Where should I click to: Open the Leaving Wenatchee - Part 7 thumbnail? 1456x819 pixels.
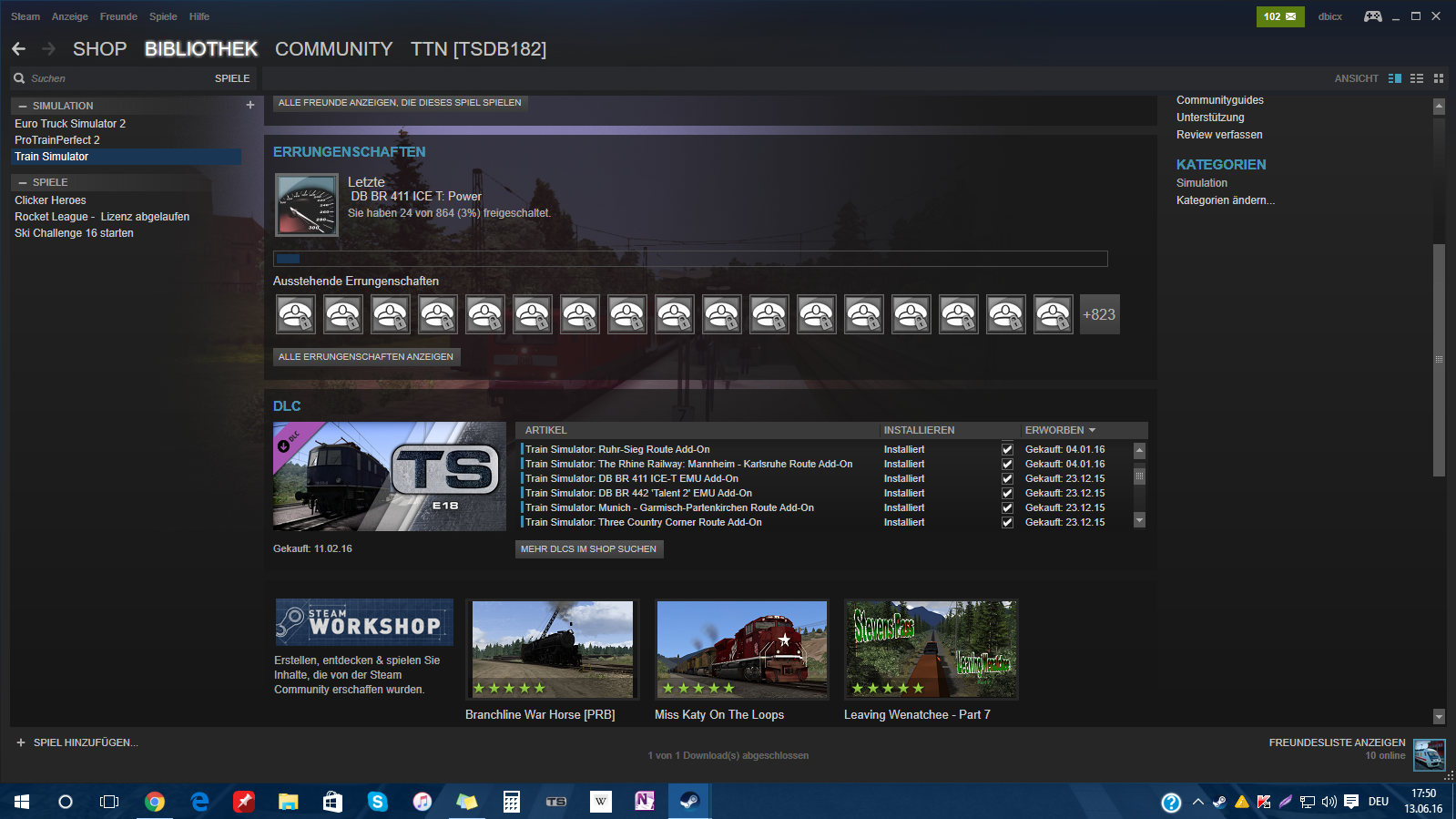[932, 649]
